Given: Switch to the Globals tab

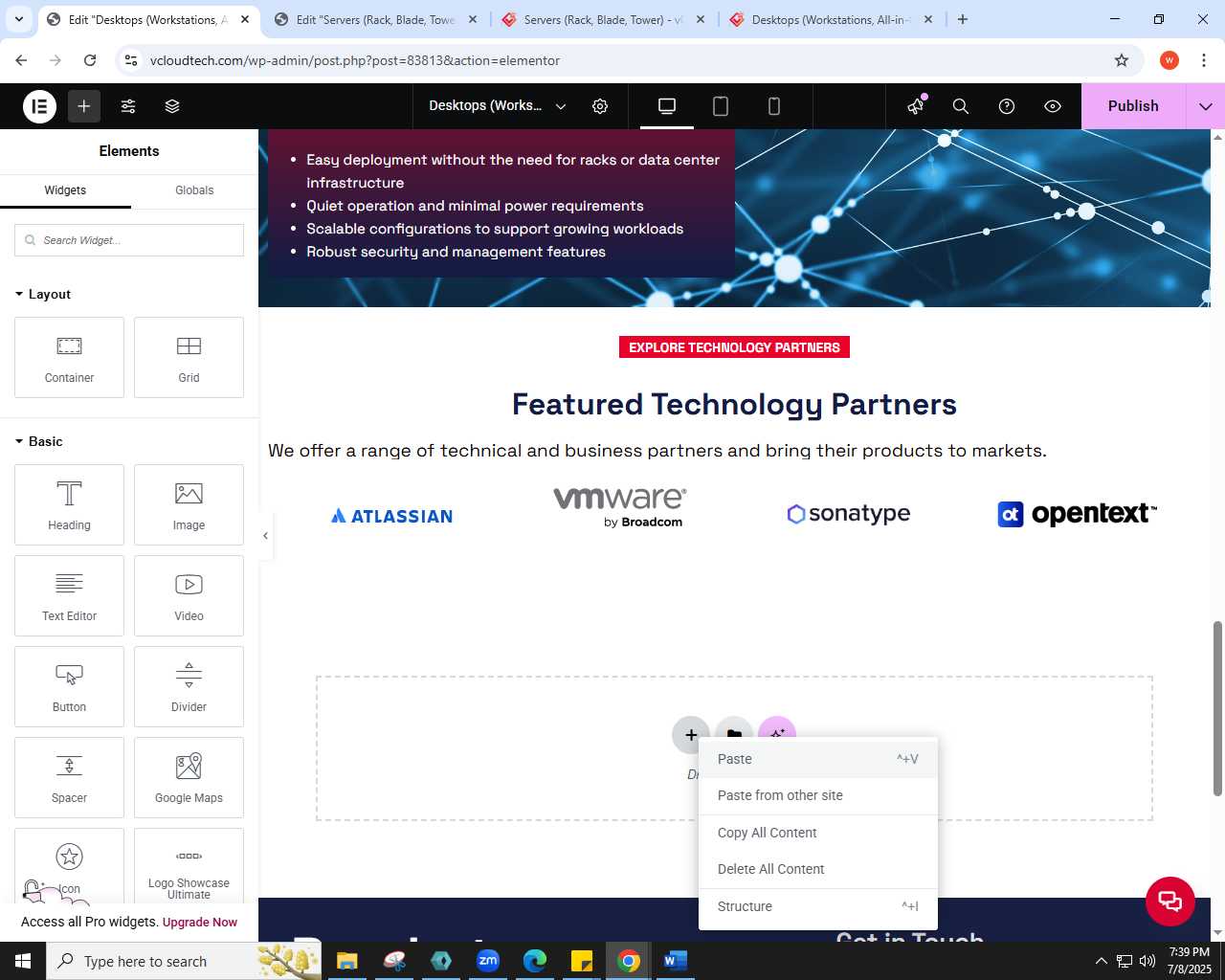Looking at the screenshot, I should (x=194, y=190).
